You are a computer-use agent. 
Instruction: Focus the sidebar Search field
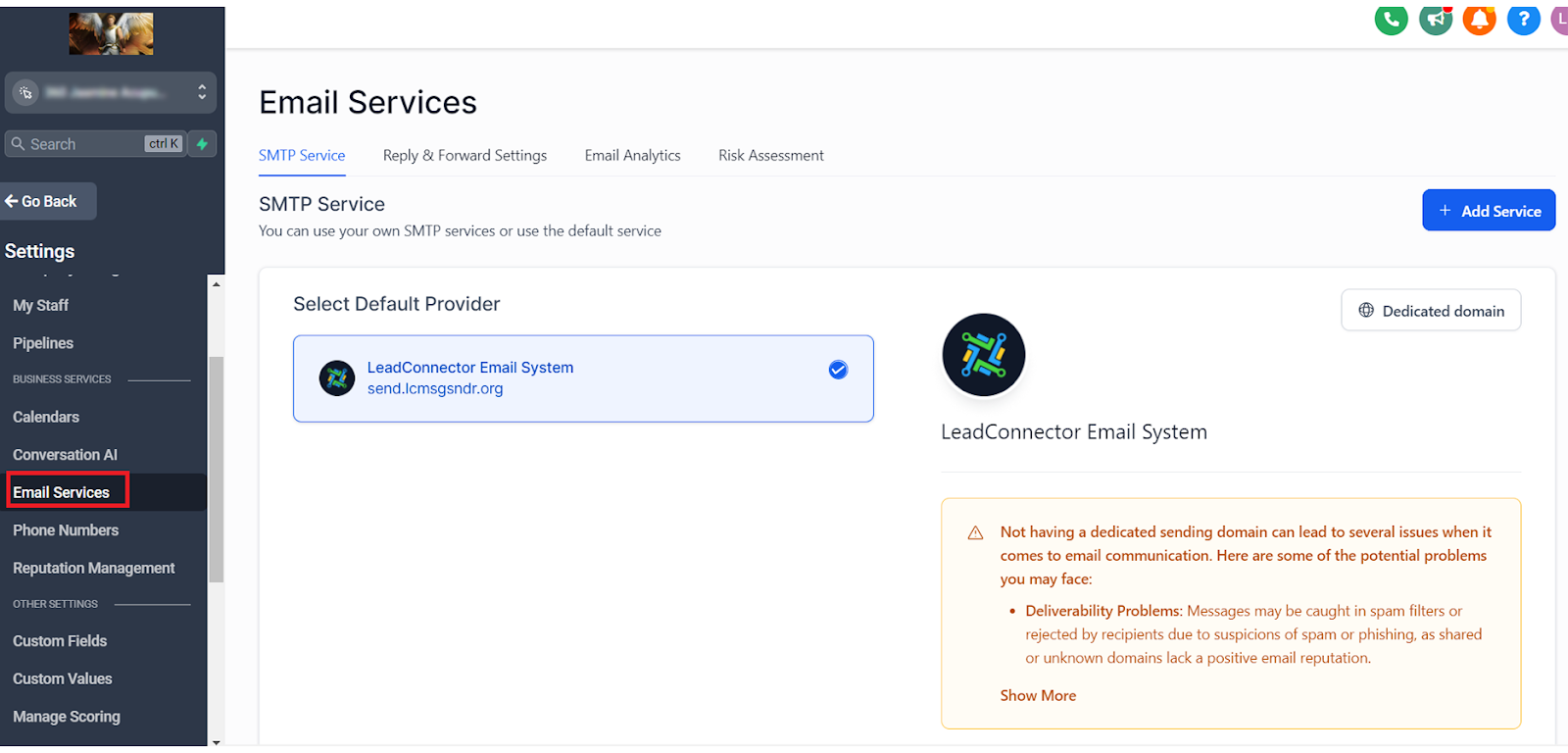tap(95, 144)
